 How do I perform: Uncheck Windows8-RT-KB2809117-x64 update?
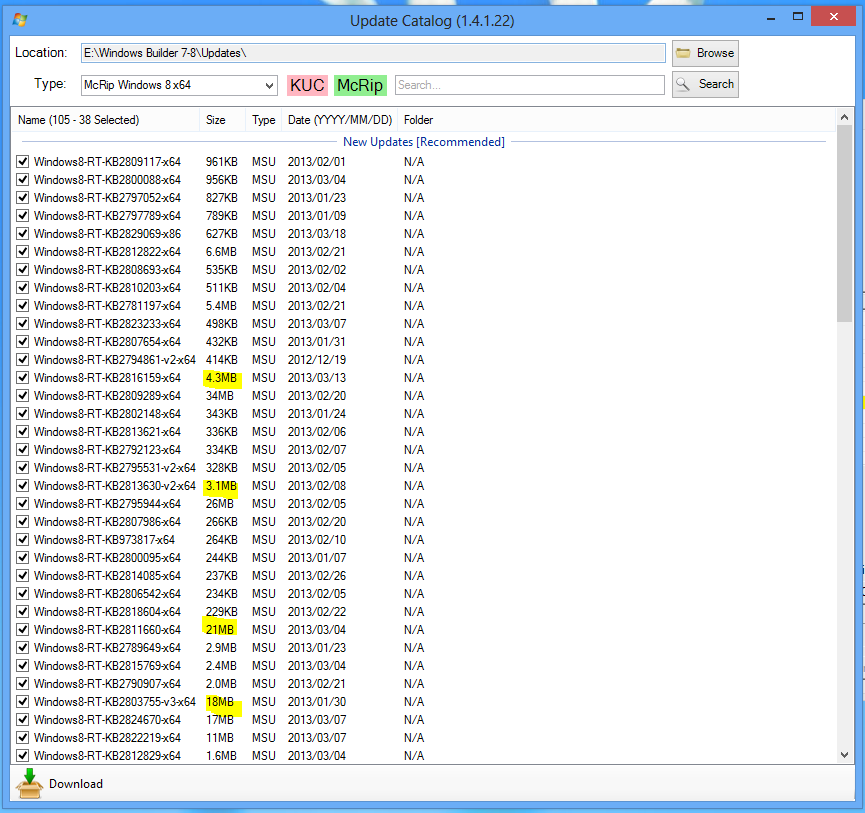tap(23, 162)
